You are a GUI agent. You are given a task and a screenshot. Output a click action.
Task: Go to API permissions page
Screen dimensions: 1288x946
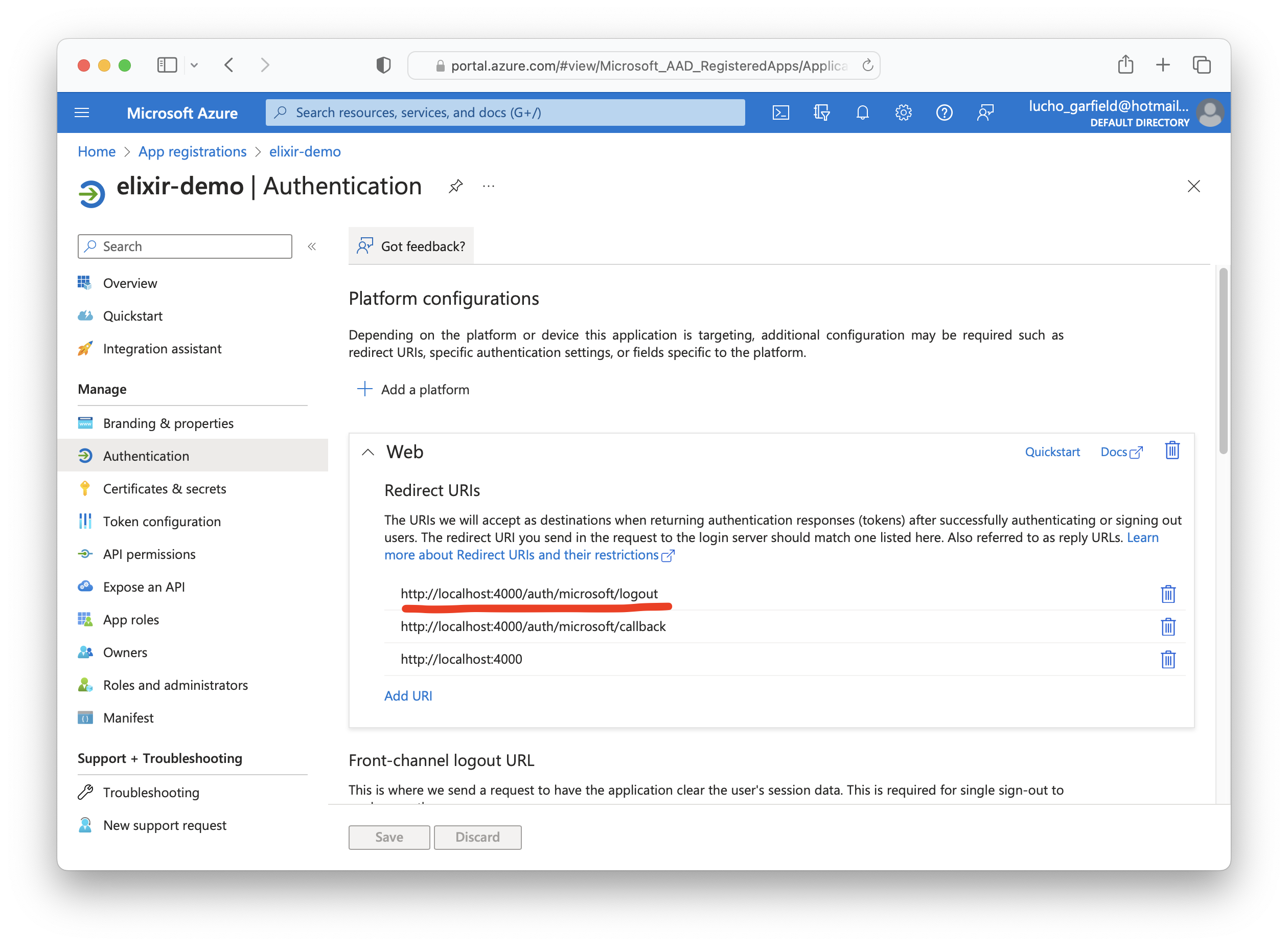149,554
